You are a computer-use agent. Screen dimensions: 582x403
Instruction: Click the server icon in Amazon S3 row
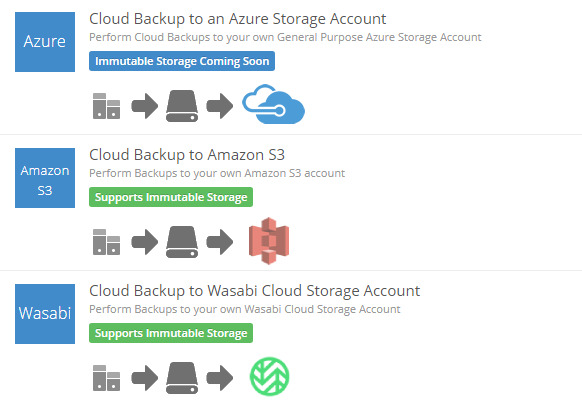106,242
